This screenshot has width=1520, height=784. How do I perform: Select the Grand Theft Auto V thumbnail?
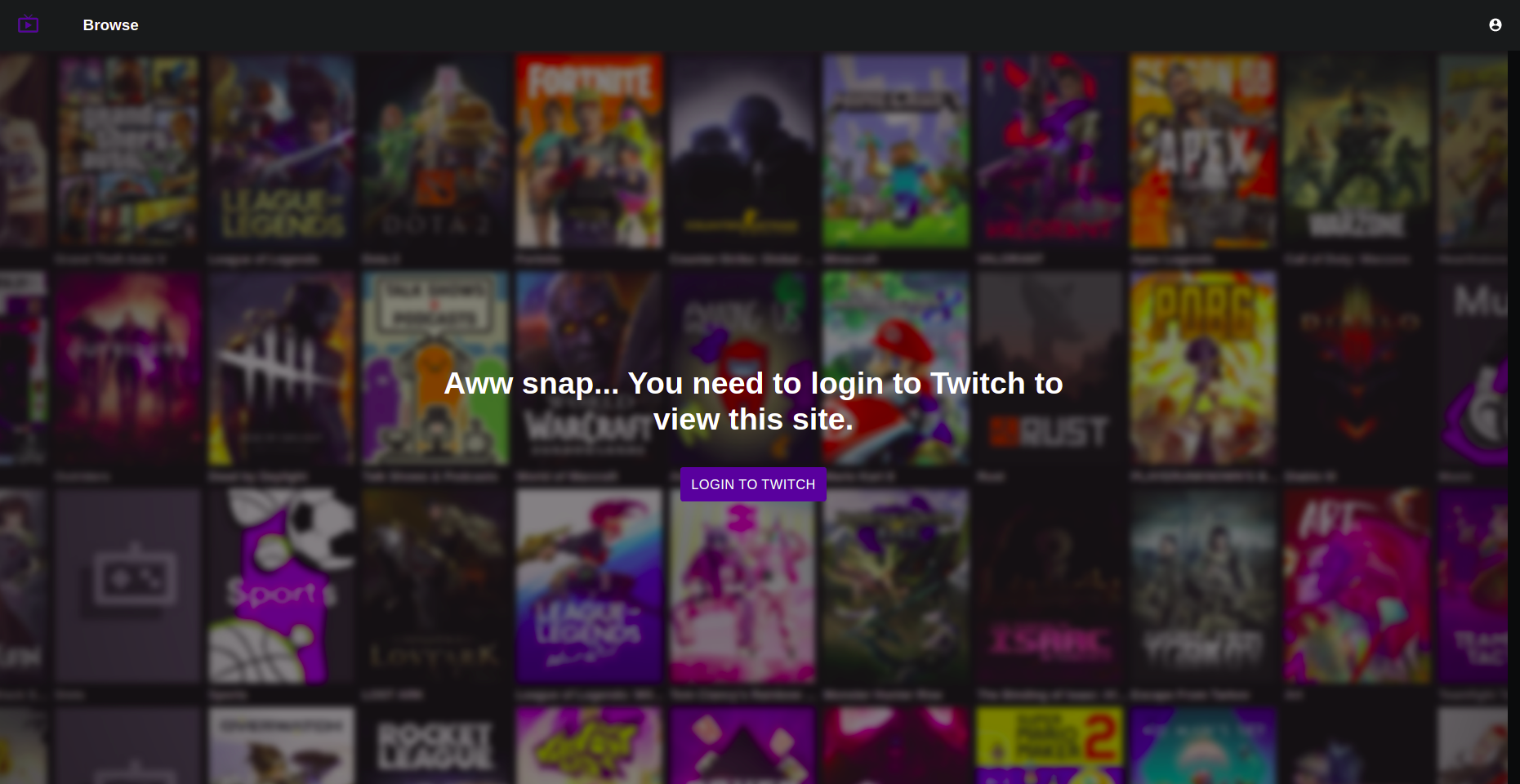tap(127, 151)
